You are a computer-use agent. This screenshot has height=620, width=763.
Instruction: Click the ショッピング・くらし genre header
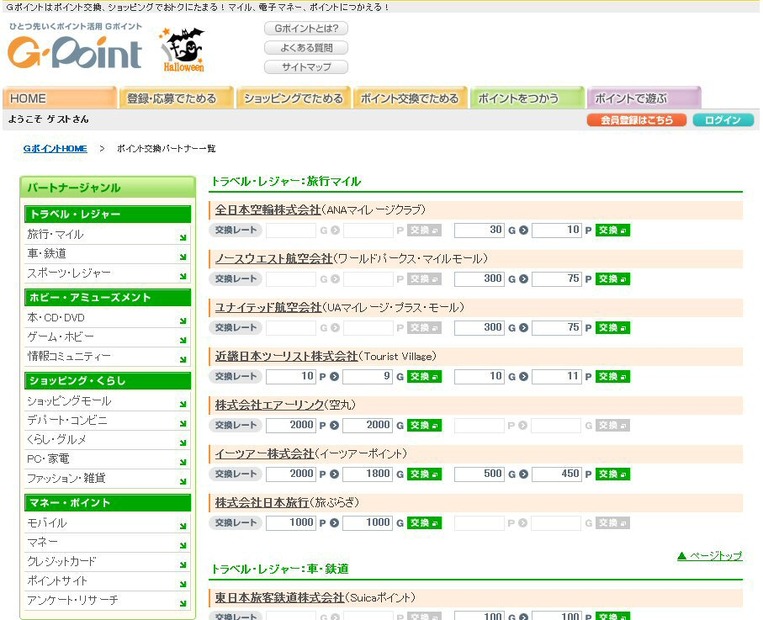tap(108, 381)
